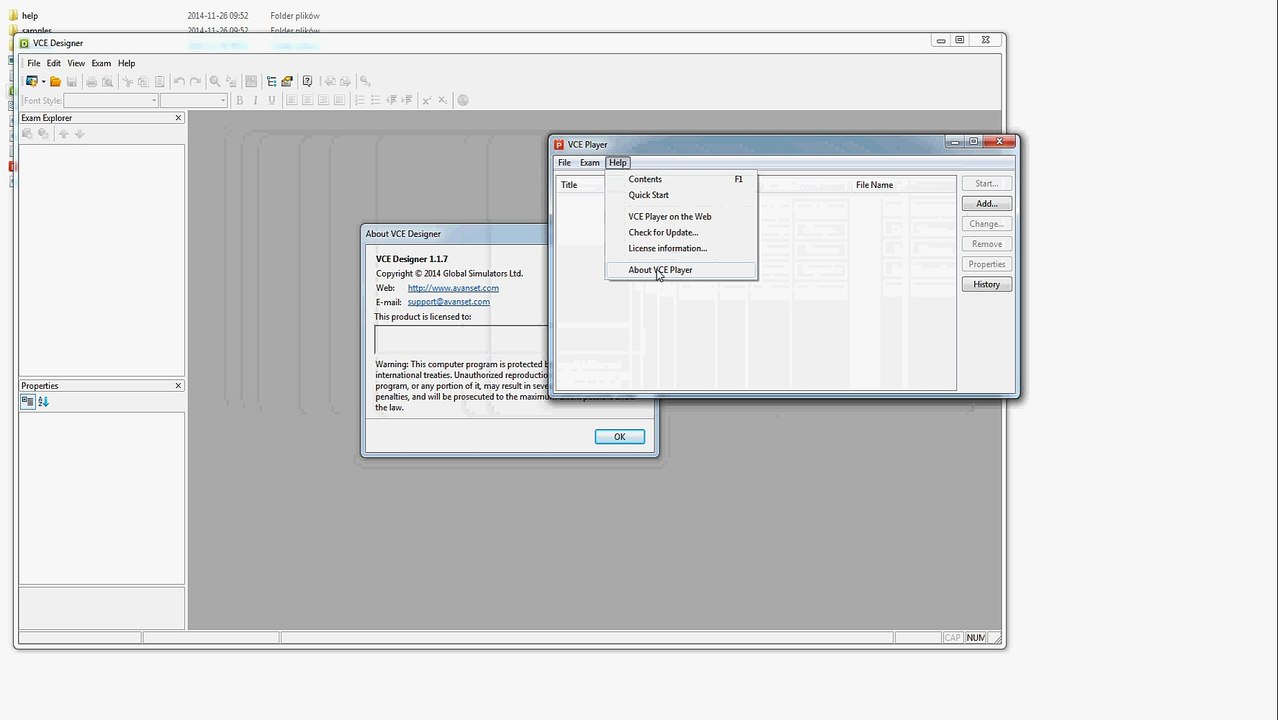1278x720 pixels.
Task: Toggle bulleted list formatting button
Action: click(x=375, y=100)
